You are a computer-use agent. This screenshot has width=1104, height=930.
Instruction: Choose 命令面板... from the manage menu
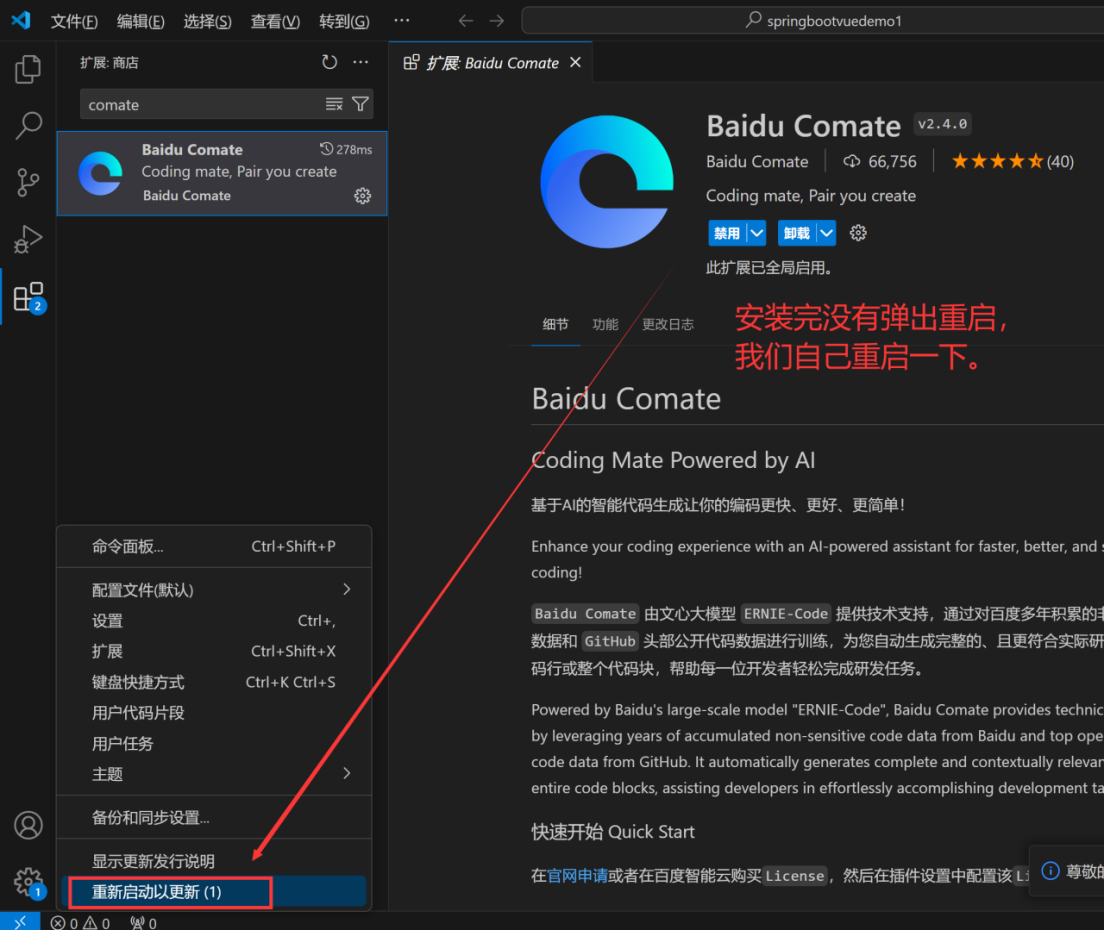(x=214, y=546)
